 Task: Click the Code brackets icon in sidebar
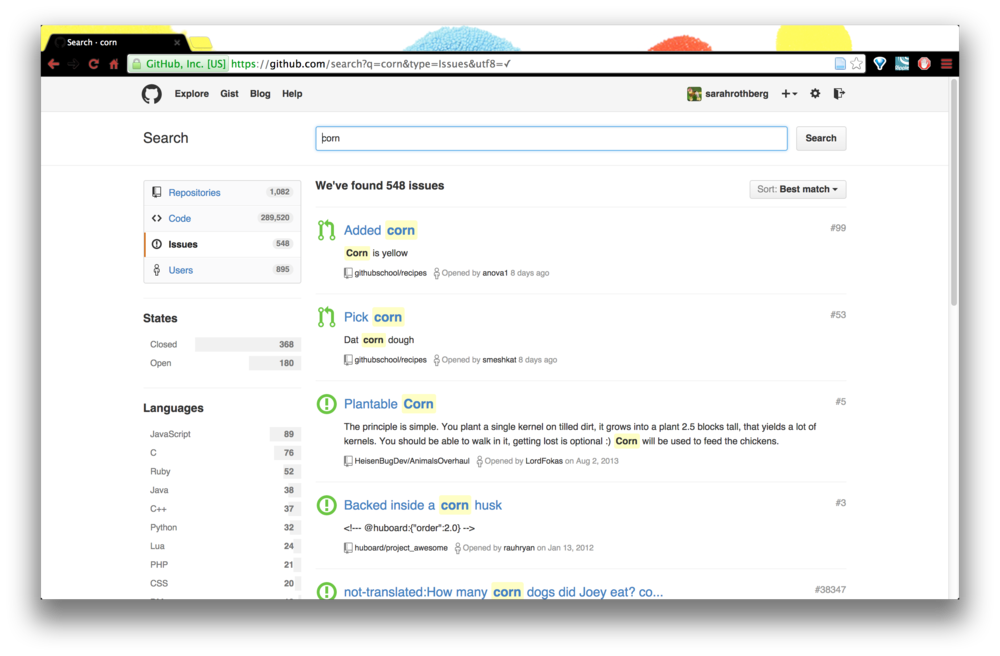157,218
